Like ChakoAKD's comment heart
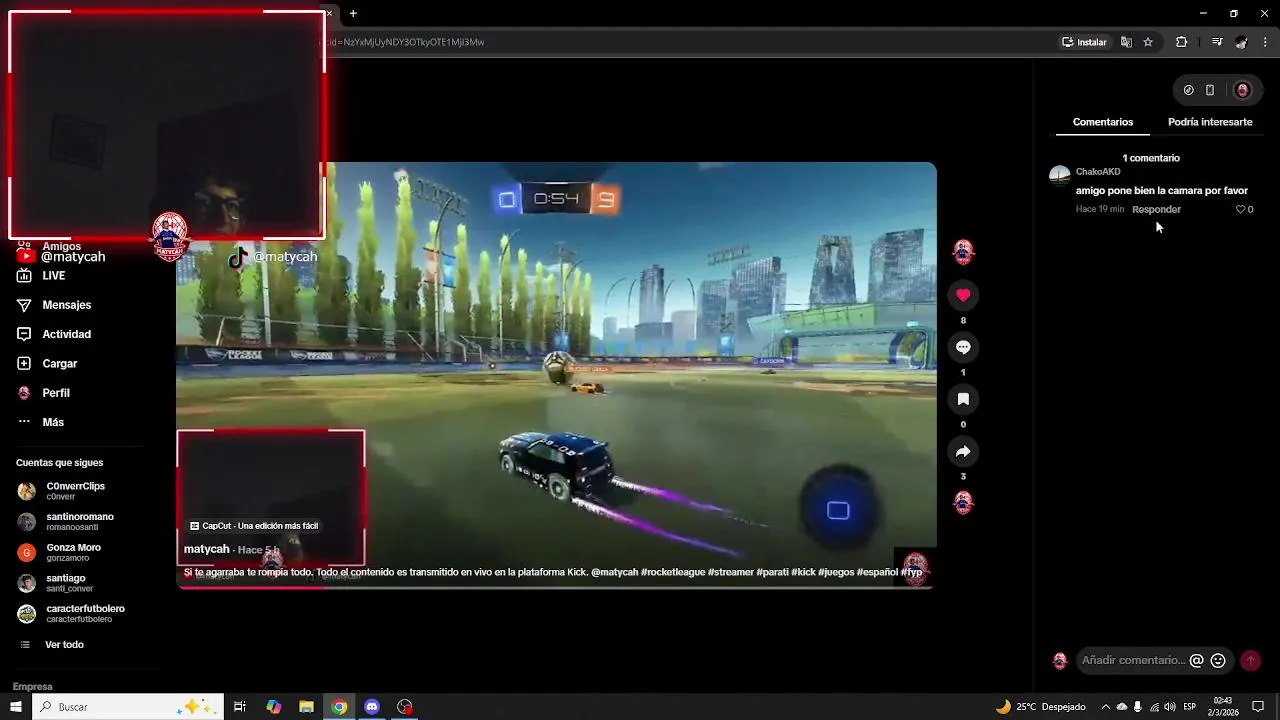Screen dimensions: 1280x720 pyautogui.click(x=1240, y=209)
